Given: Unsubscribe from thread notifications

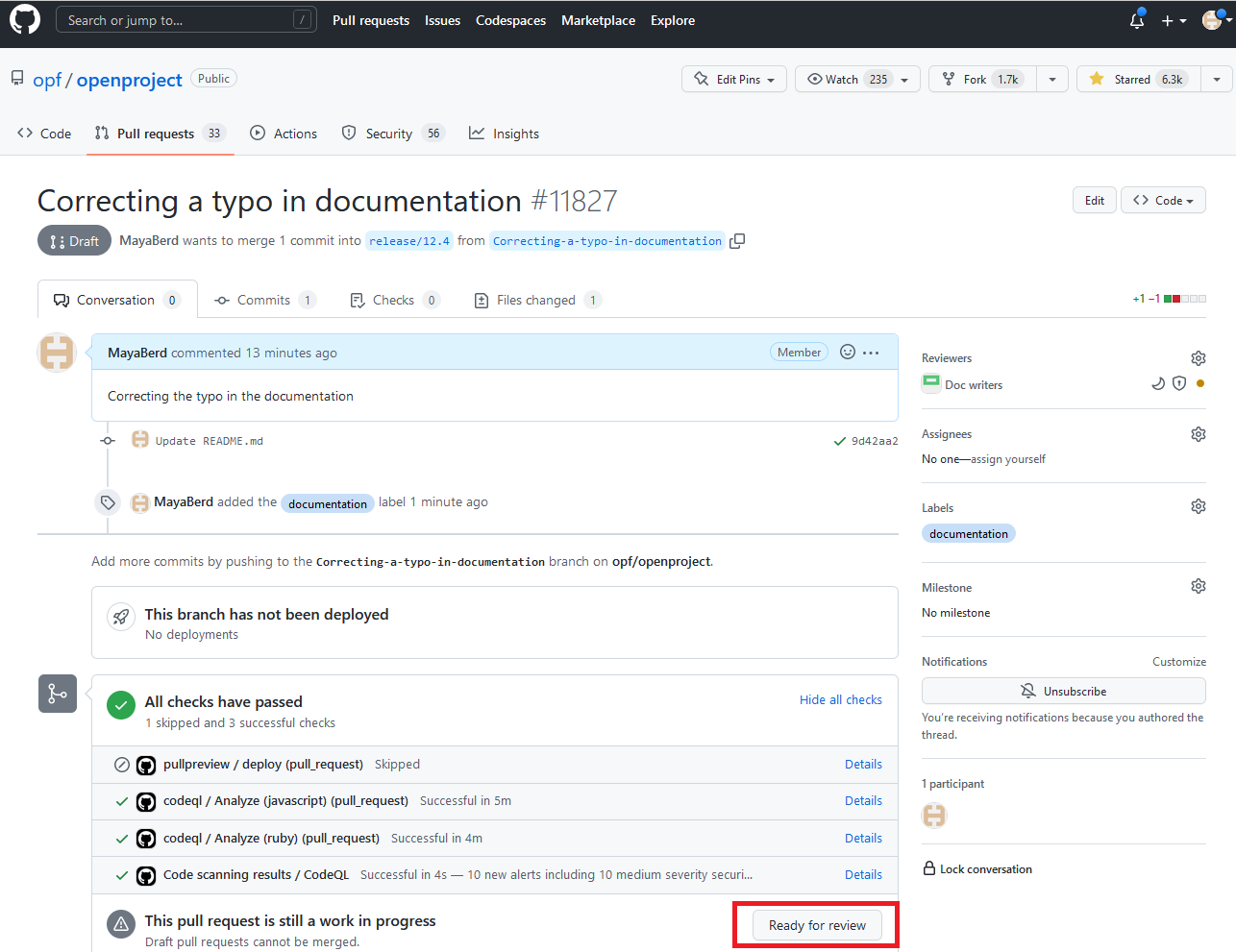Looking at the screenshot, I should pos(1063,692).
